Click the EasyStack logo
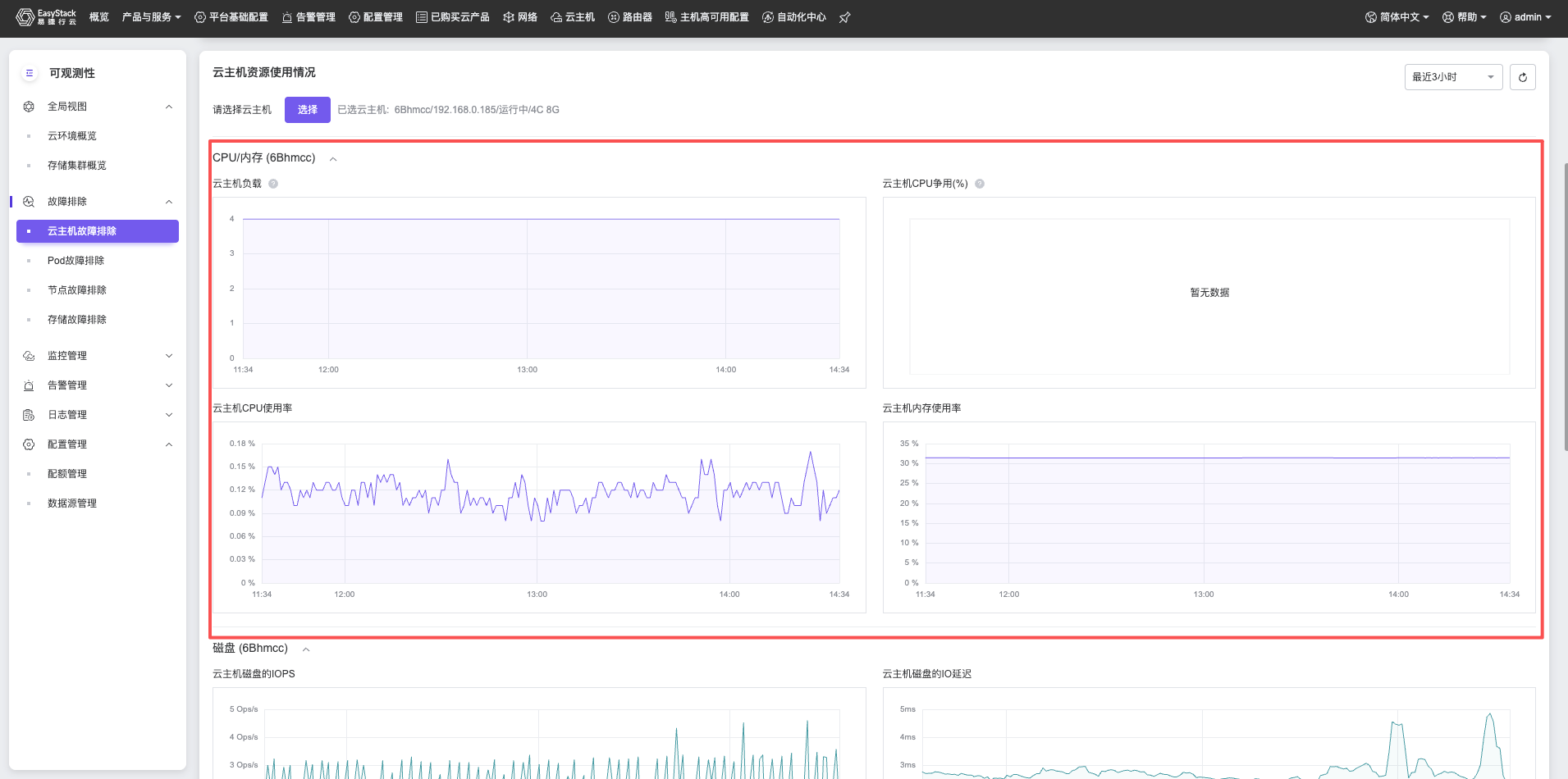 click(46, 16)
